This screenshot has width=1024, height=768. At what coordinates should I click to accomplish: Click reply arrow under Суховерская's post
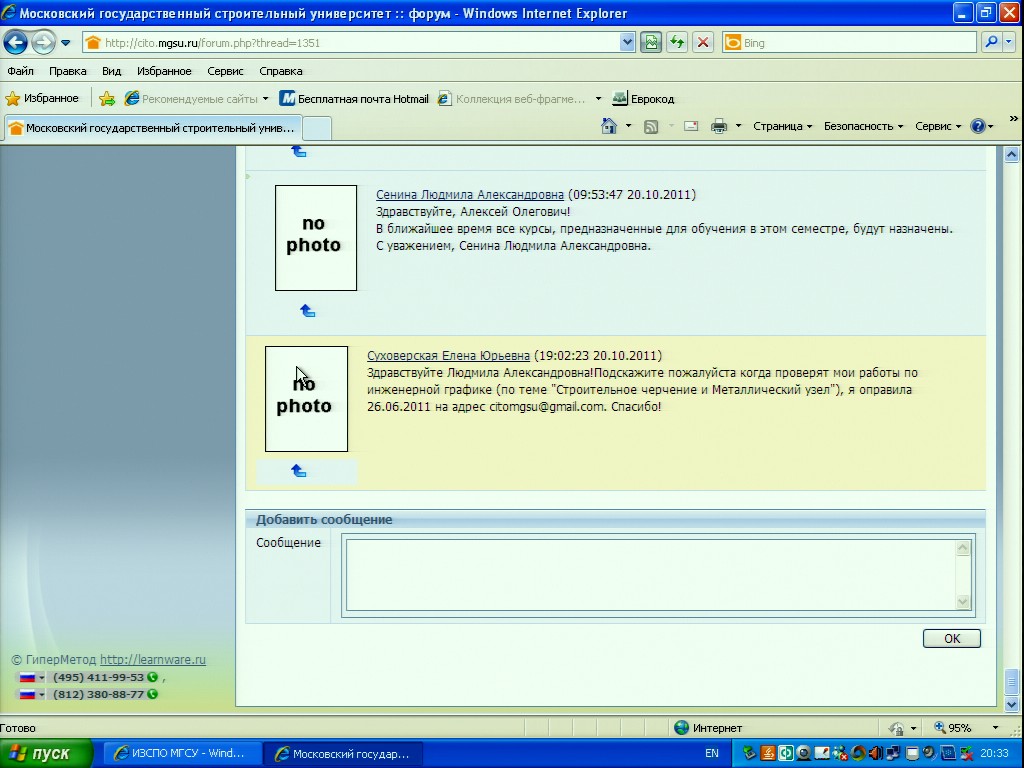point(298,471)
